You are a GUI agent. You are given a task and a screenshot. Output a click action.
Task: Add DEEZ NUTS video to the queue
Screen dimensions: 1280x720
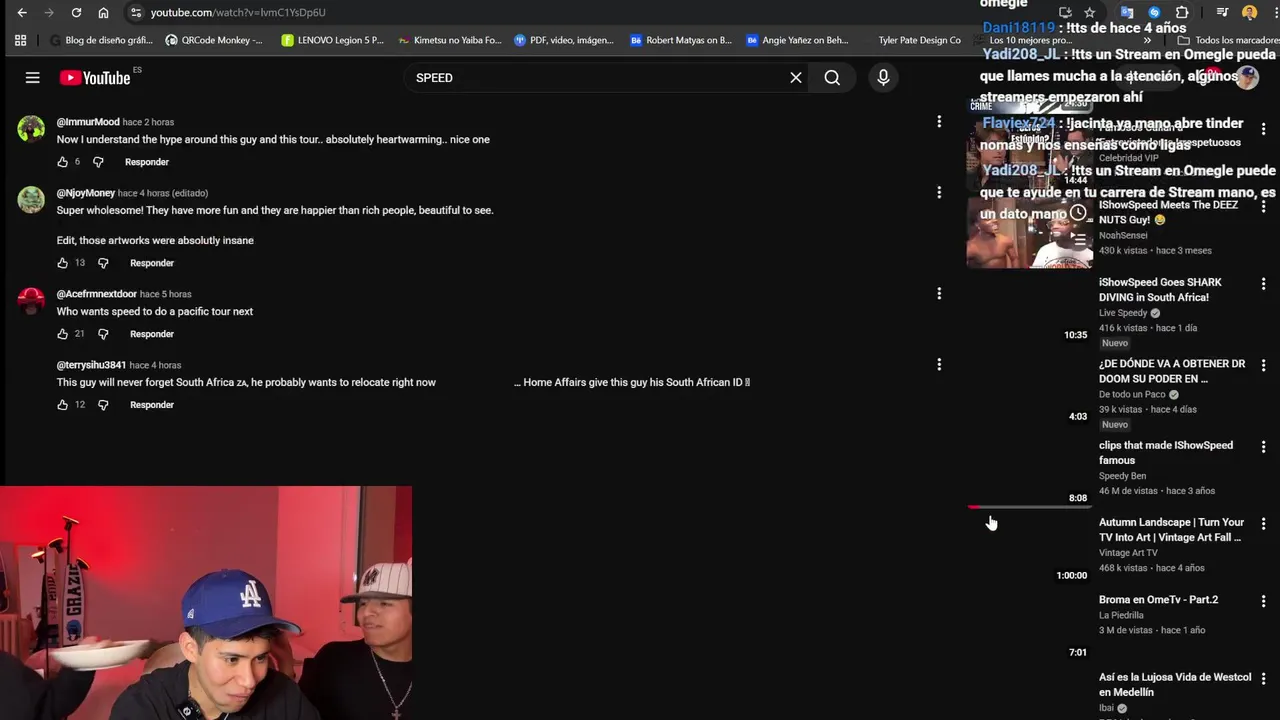pos(1078,239)
